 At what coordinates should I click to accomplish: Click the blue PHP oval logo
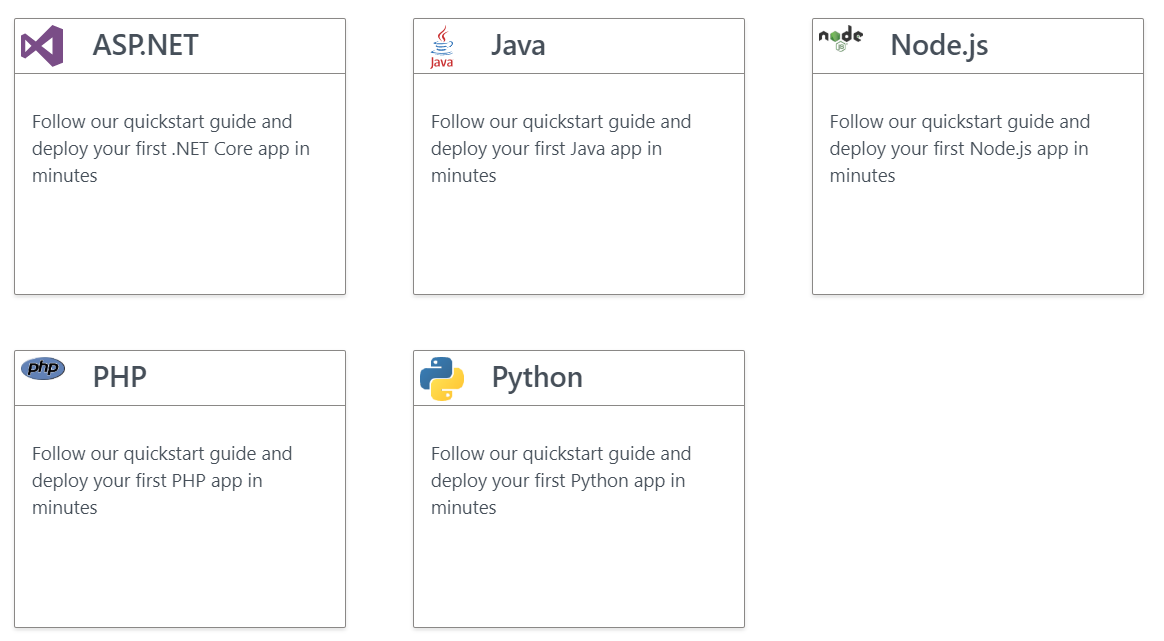coord(43,369)
